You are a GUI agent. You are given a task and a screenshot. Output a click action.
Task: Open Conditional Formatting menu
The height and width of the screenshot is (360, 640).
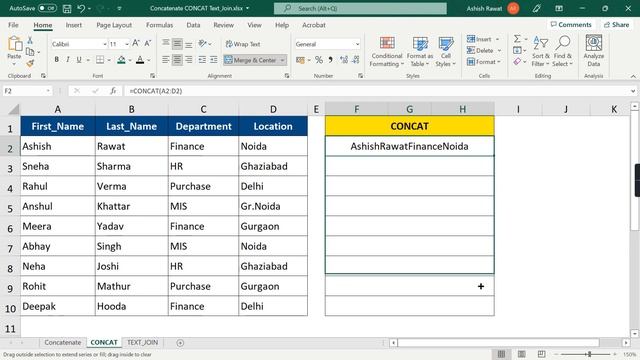click(387, 51)
